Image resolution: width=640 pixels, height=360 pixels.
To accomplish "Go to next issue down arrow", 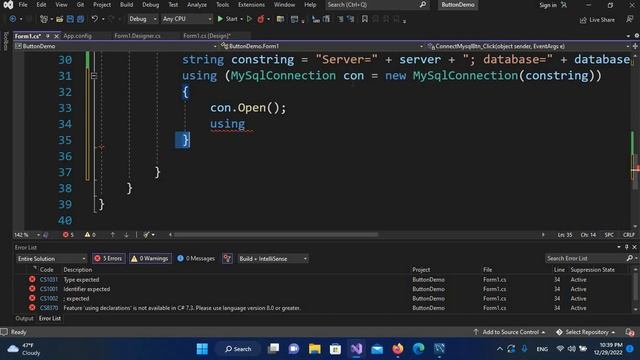I will pos(126,235).
